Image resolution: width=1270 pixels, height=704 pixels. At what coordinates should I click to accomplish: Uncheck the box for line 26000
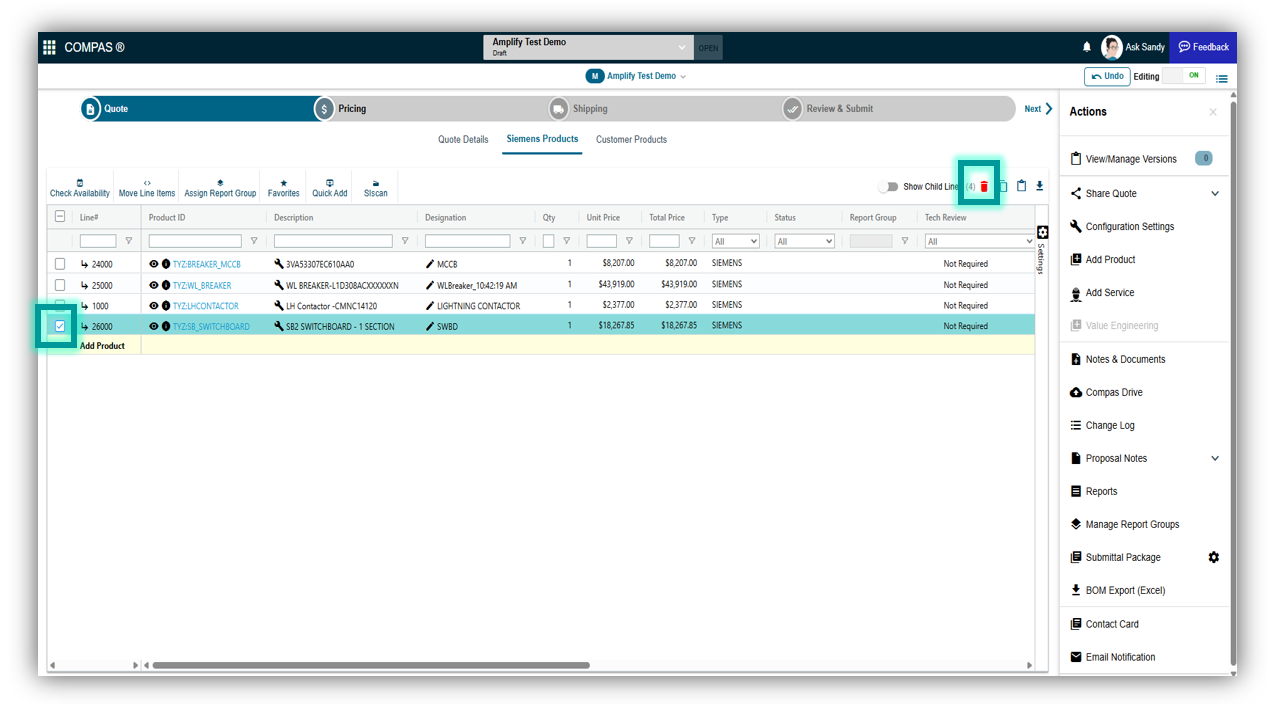point(60,326)
